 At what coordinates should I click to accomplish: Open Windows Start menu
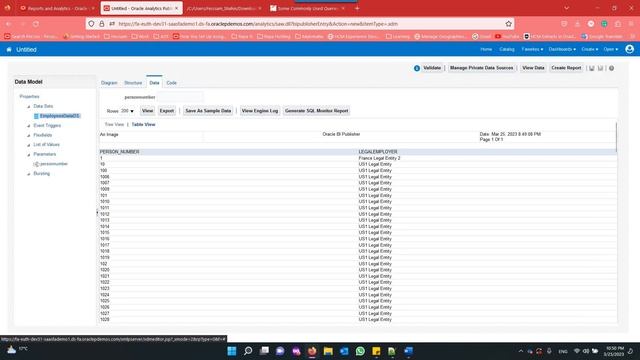point(232,351)
